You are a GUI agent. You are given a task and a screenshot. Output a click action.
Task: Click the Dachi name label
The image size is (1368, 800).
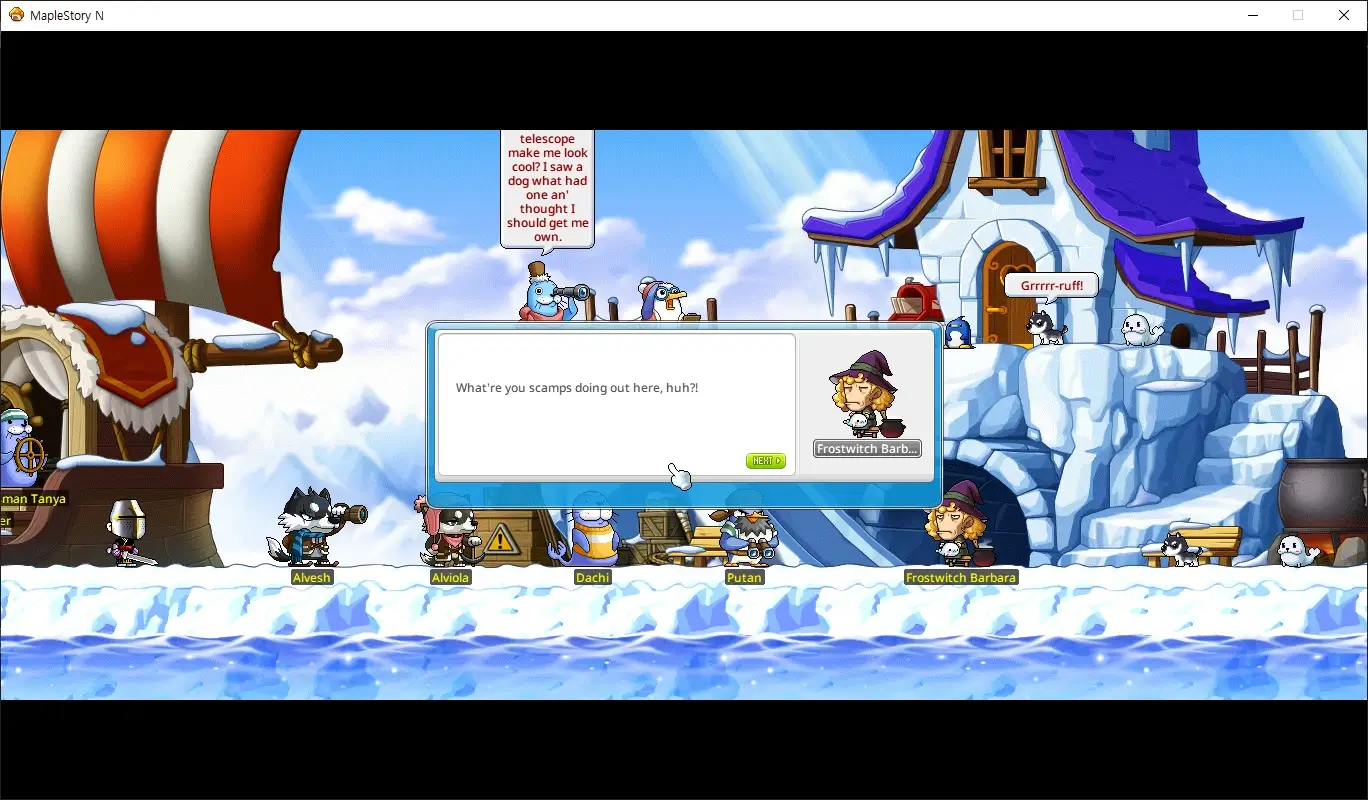[x=592, y=578]
